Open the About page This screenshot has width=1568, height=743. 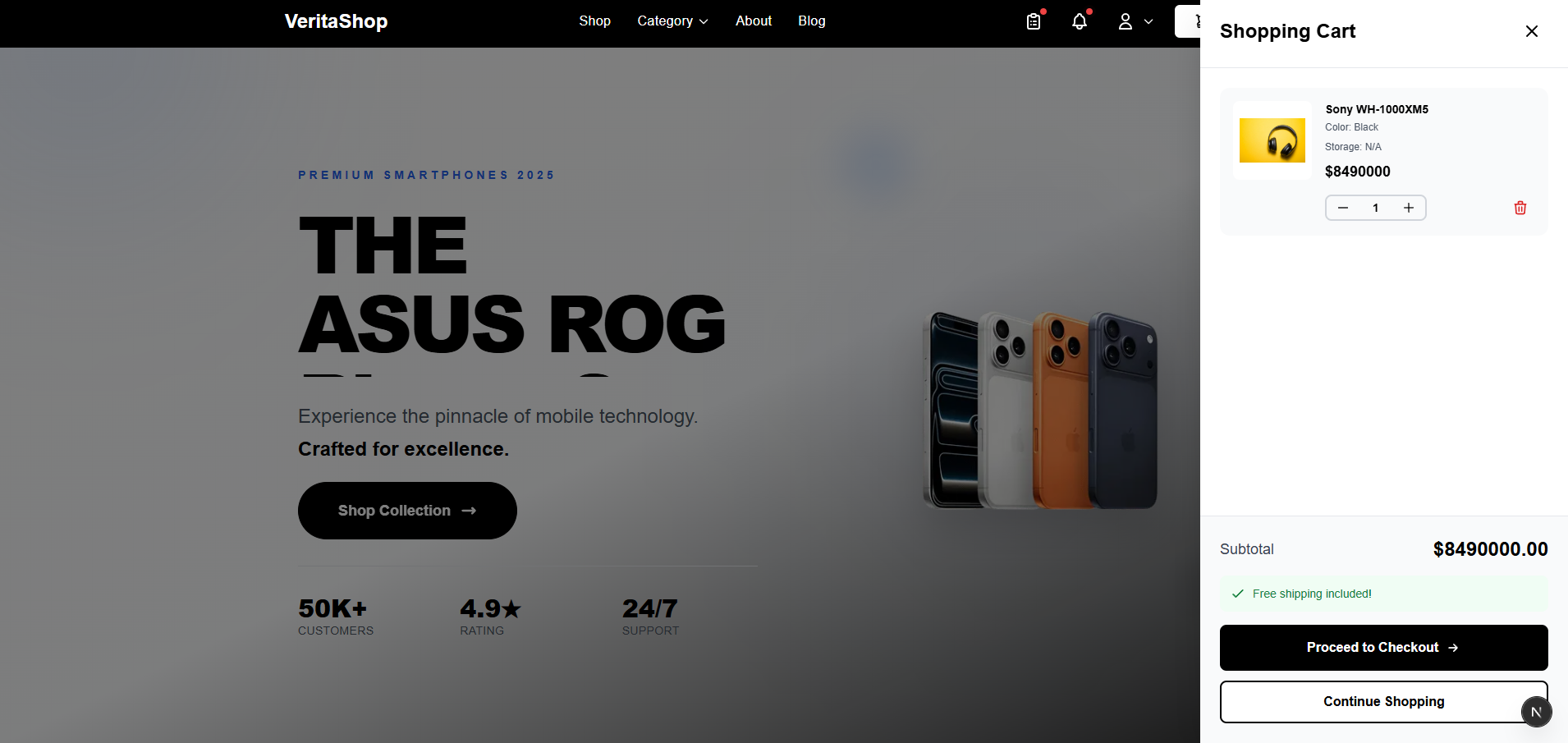[x=754, y=21]
